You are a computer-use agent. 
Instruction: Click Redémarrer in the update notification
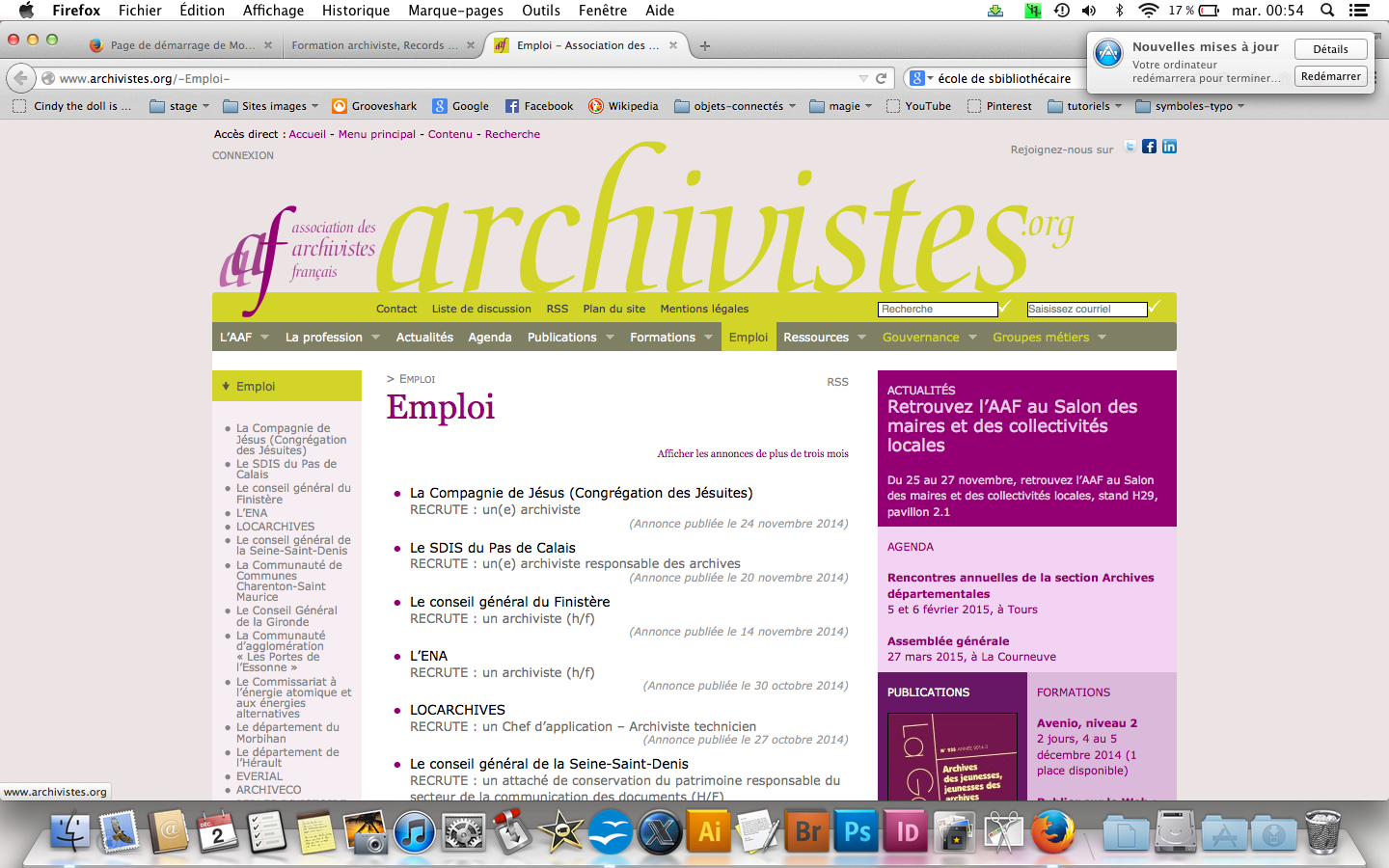click(x=1330, y=76)
